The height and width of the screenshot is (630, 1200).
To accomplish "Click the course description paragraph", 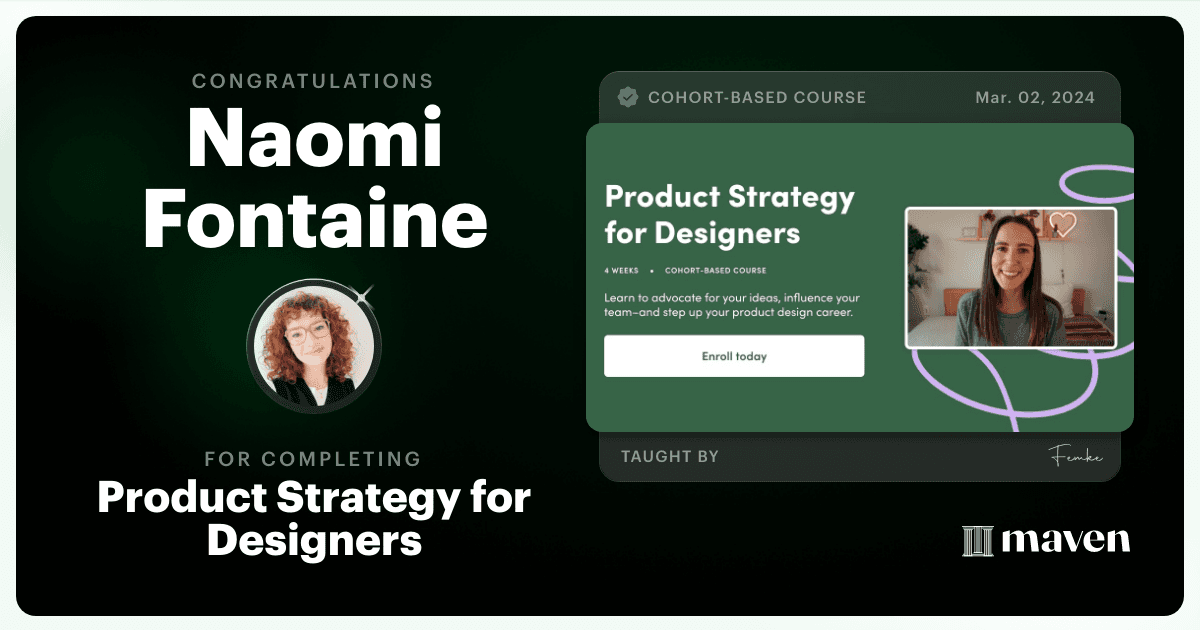I will [732, 305].
